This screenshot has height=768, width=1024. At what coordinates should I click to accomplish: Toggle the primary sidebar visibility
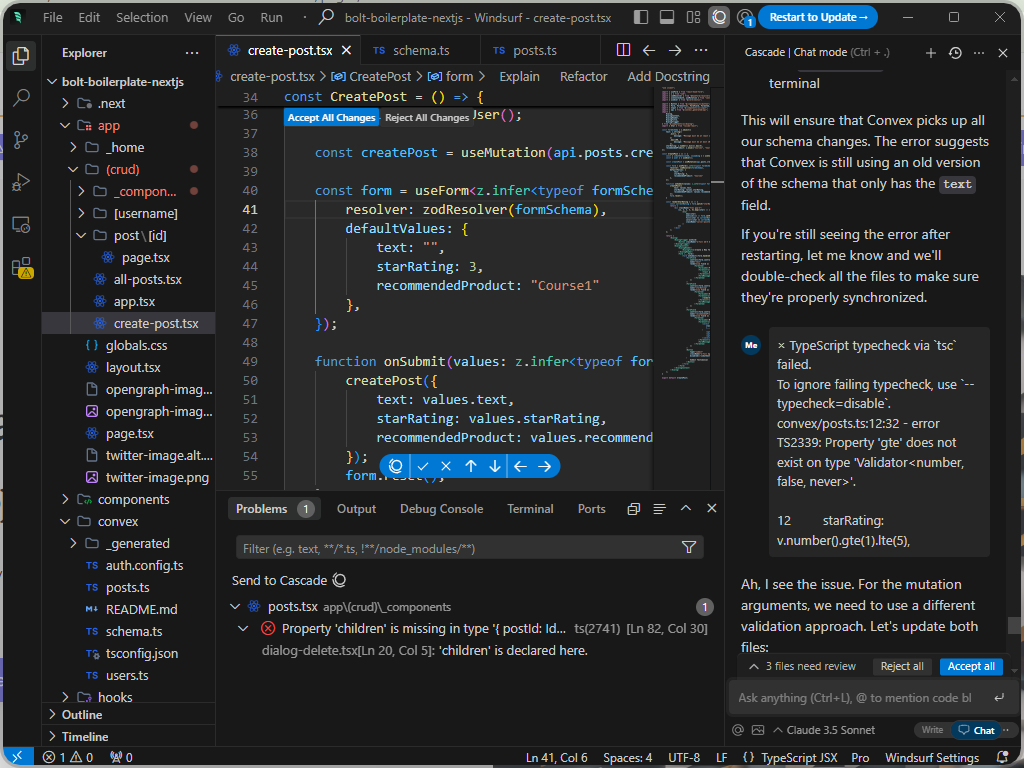point(640,17)
